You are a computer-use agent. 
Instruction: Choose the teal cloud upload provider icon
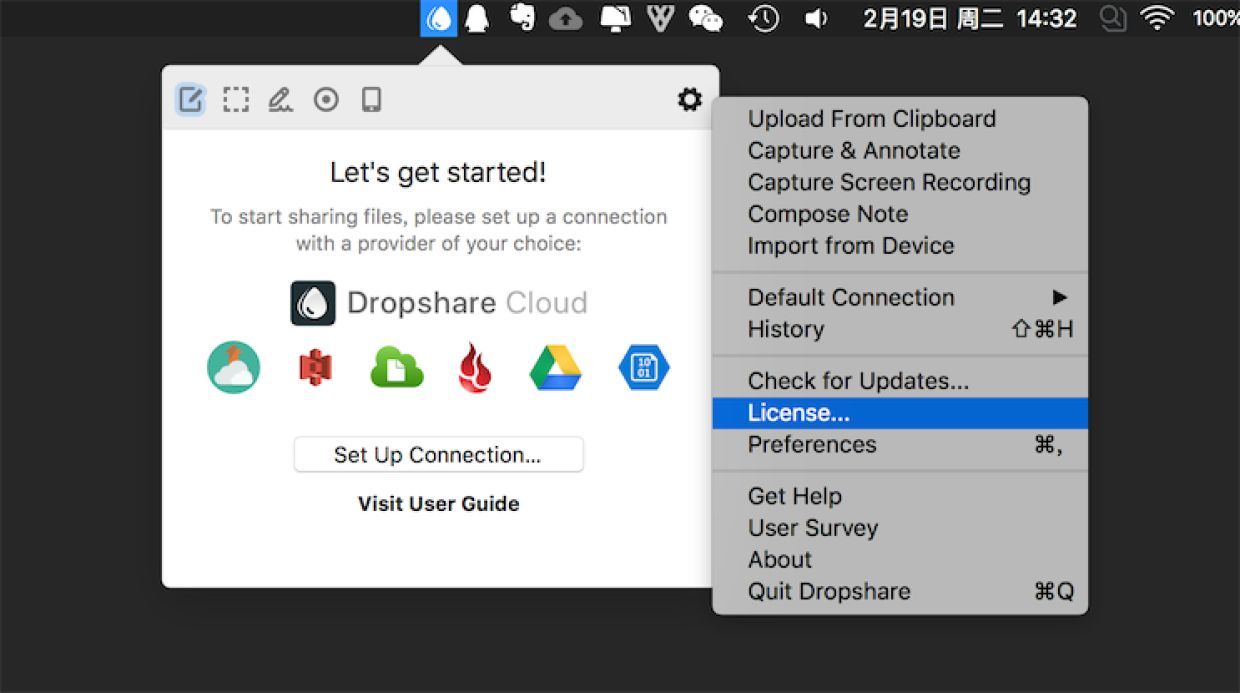[234, 367]
